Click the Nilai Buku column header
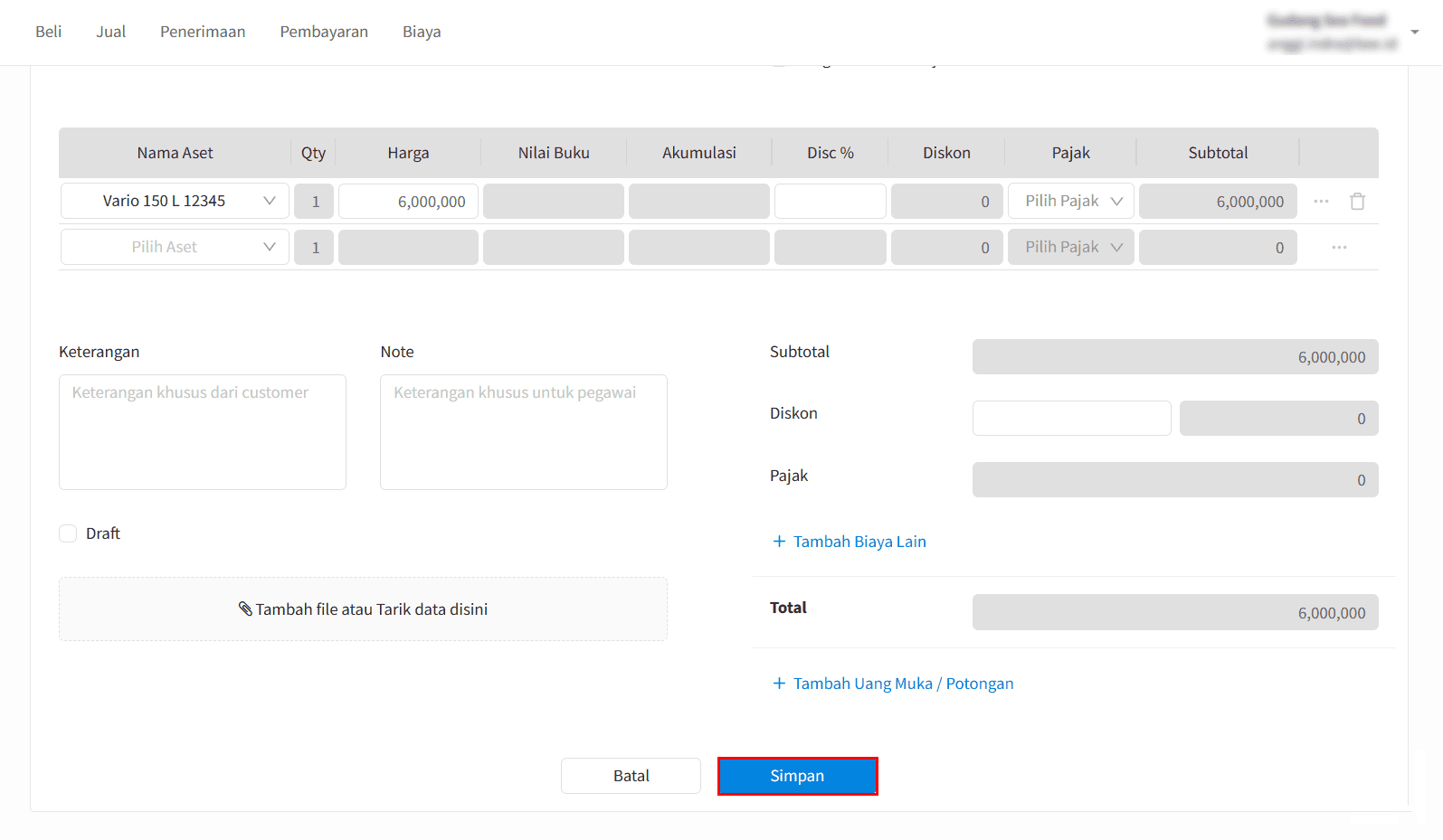The width and height of the screenshot is (1443, 840). coord(554,153)
